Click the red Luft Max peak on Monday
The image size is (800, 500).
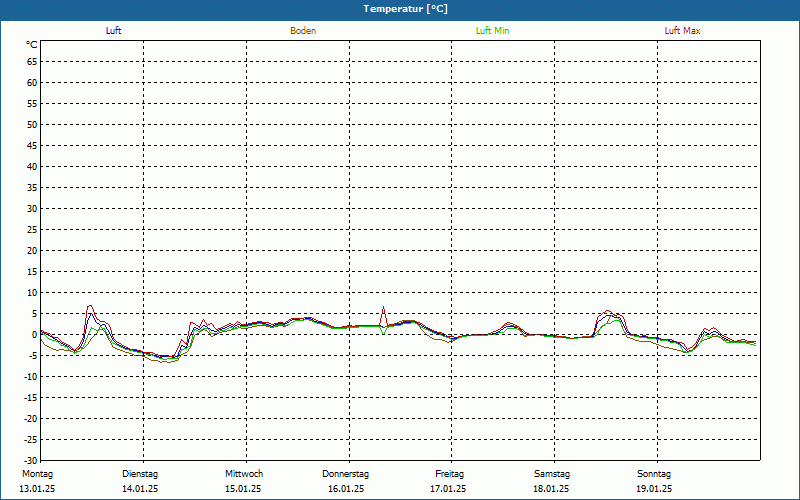90,306
